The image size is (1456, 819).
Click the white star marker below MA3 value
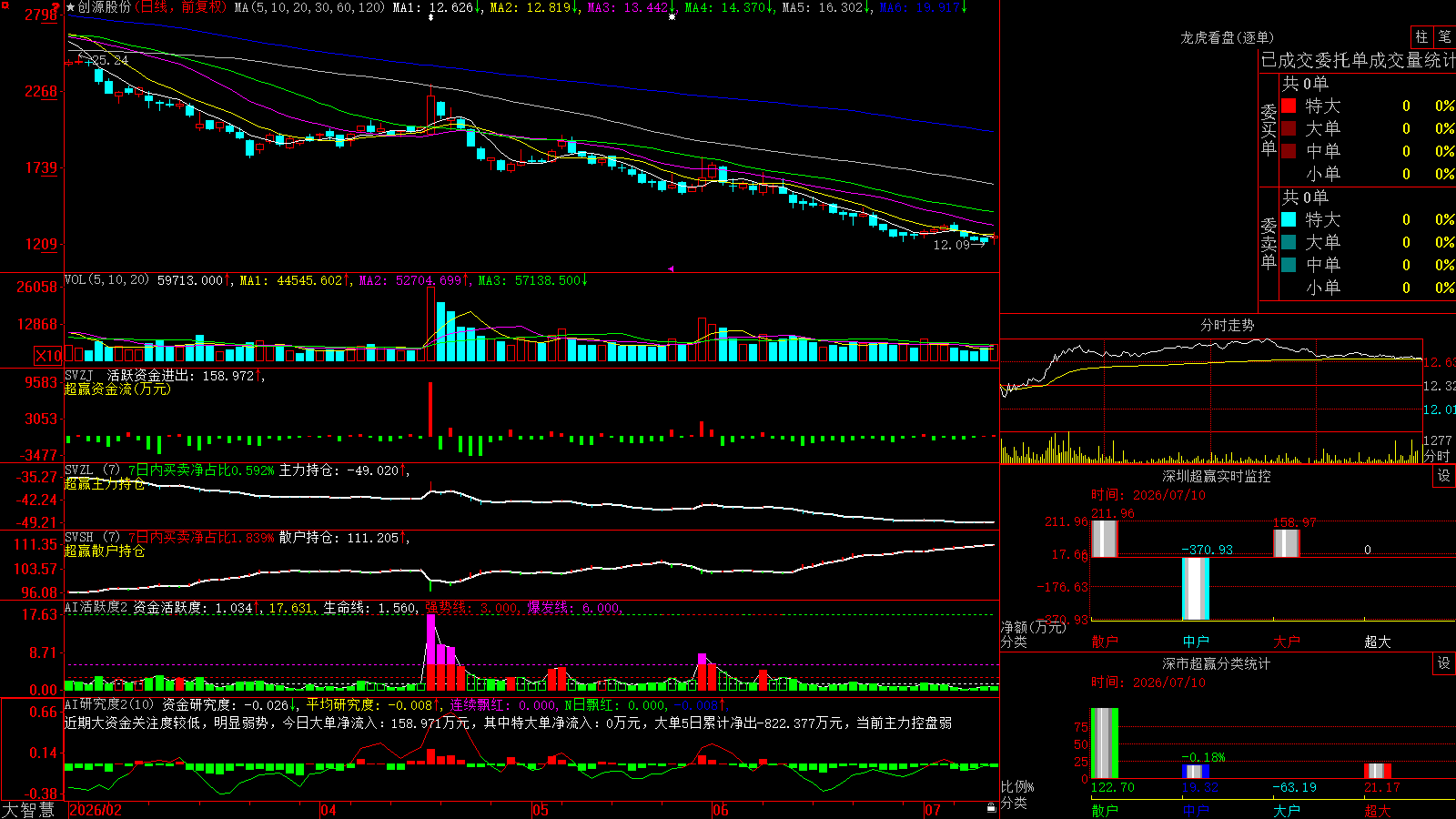pyautogui.click(x=672, y=16)
